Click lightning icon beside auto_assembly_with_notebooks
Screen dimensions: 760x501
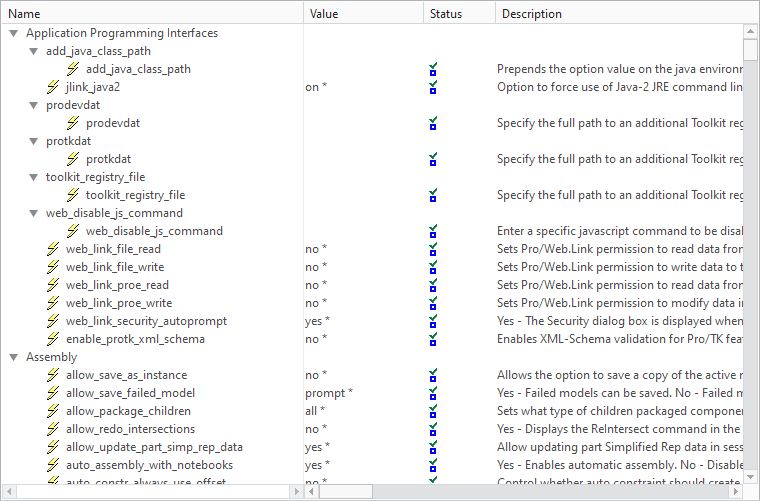[x=53, y=465]
